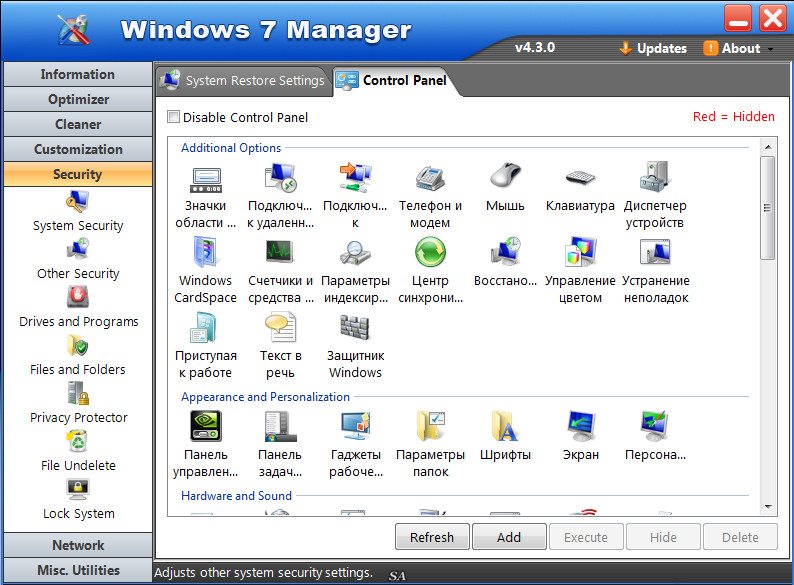The width and height of the screenshot is (794, 585).
Task: Enable Disable Control Panel checkbox
Action: click(x=173, y=117)
